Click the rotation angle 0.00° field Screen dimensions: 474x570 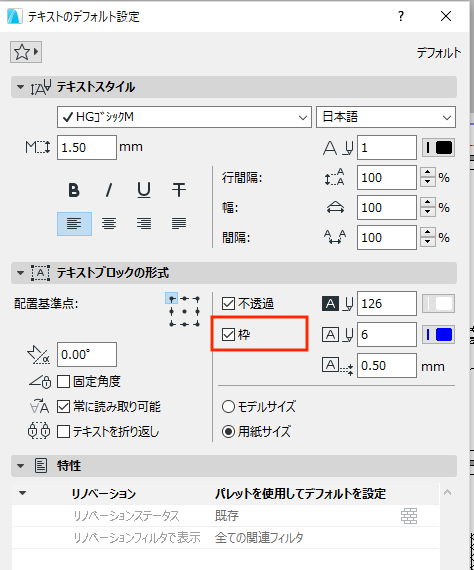87,354
